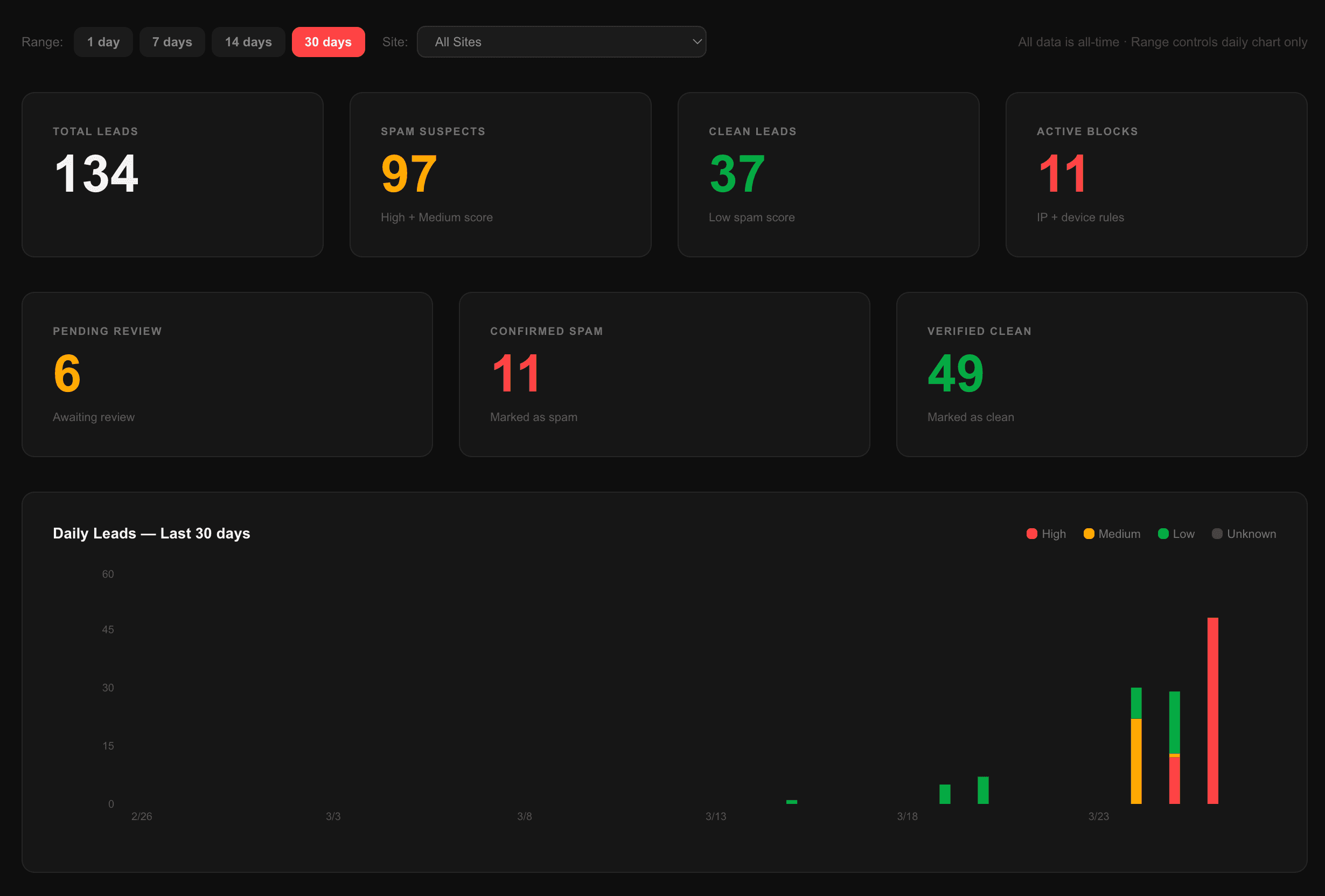Toggle the High severity series in the legend

(x=1045, y=534)
